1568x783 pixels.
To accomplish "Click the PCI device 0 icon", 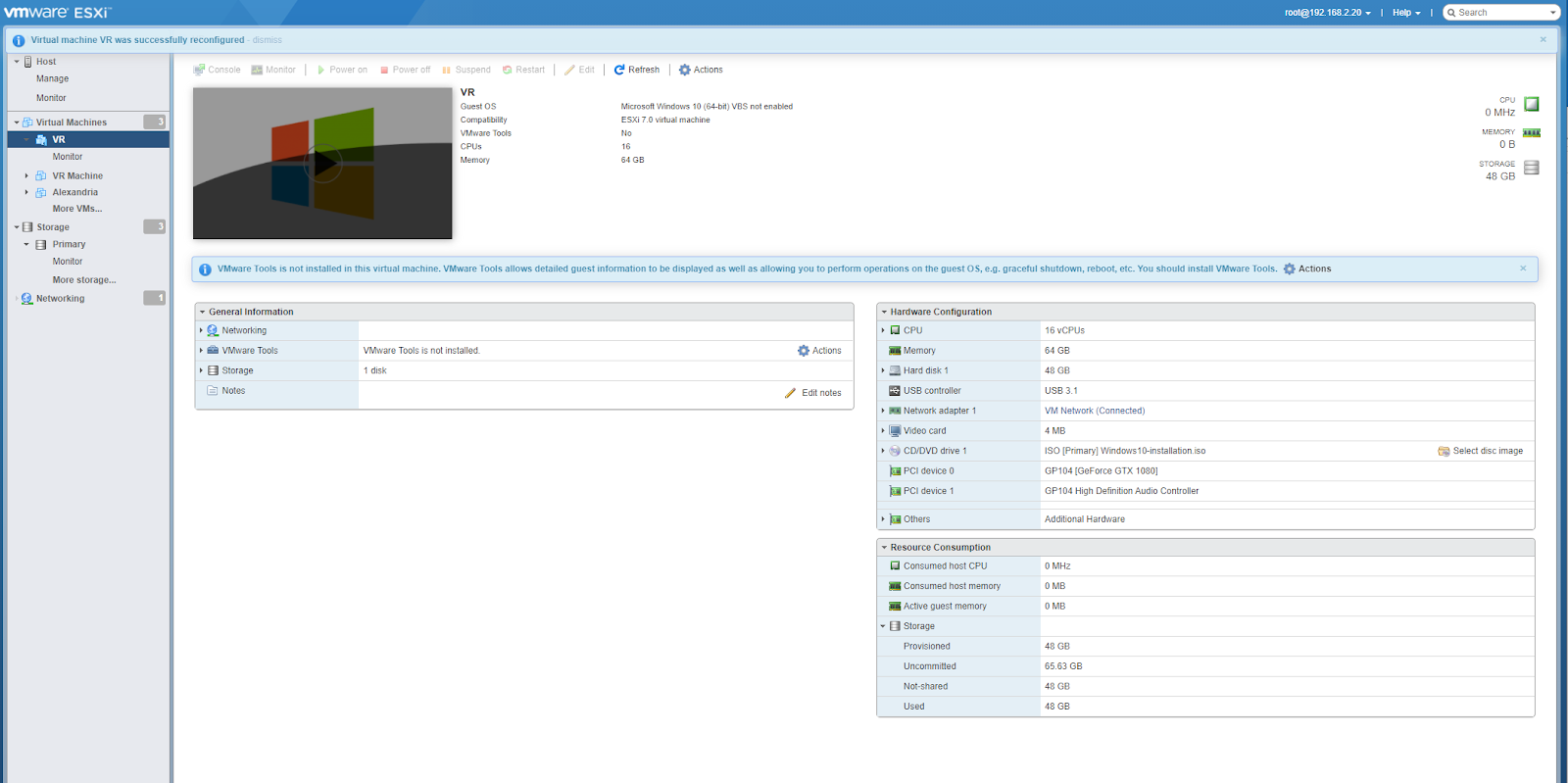I will coord(895,471).
